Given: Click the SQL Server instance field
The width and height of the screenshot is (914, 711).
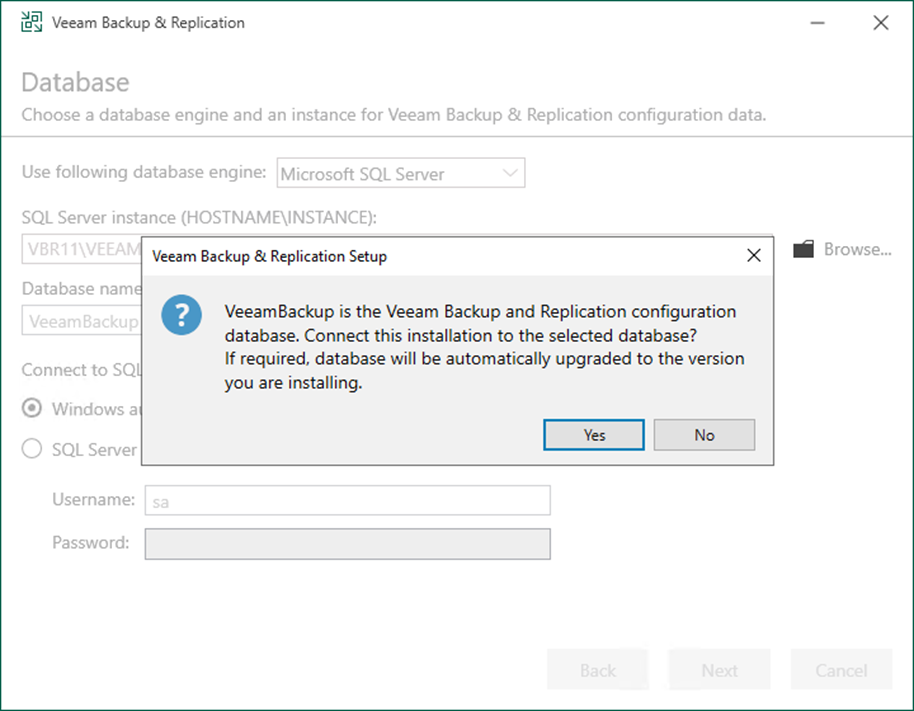Looking at the screenshot, I should [82, 249].
